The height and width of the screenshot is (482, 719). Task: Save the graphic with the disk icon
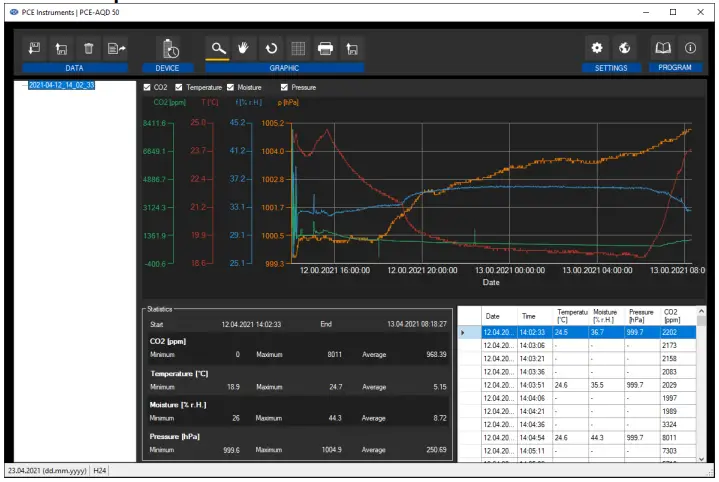tap(352, 48)
